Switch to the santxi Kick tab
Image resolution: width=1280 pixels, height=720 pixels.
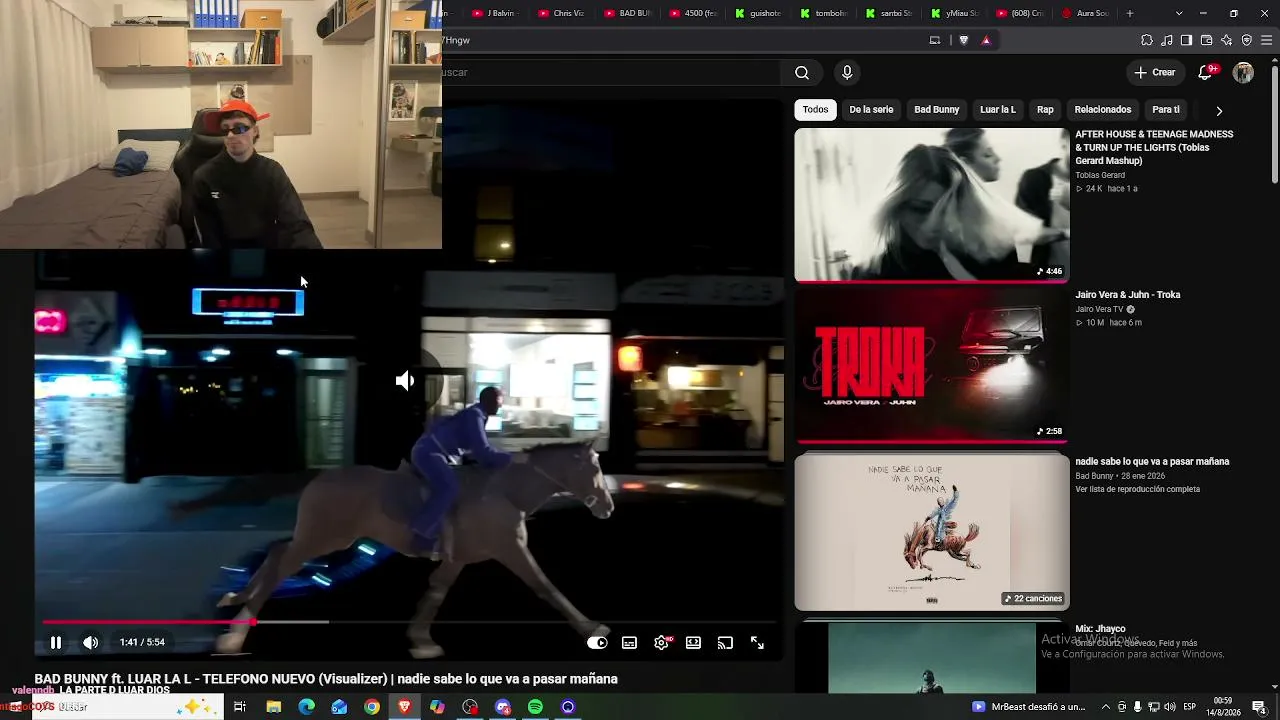coord(889,13)
